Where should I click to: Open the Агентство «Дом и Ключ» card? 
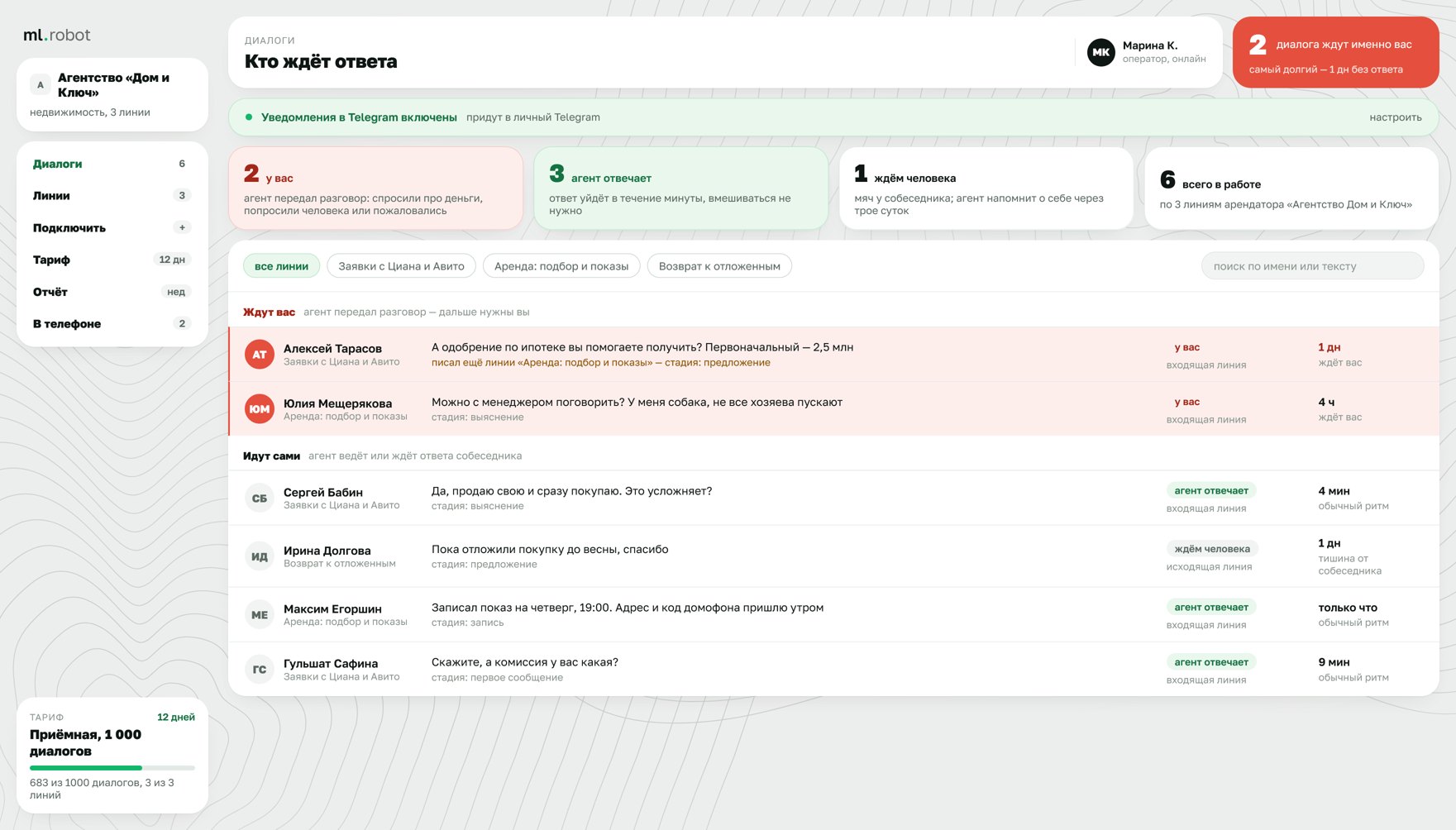click(x=112, y=94)
